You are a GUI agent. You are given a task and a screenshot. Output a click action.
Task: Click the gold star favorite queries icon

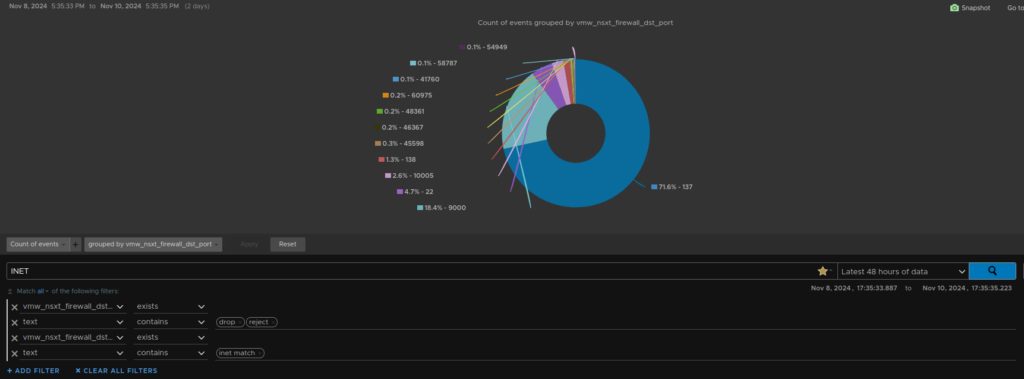pos(822,271)
